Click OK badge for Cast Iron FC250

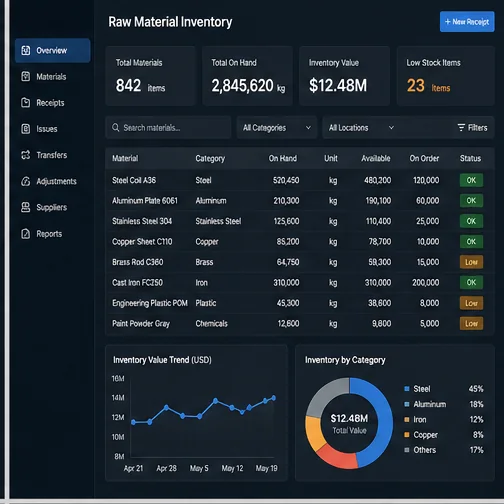[471, 283]
